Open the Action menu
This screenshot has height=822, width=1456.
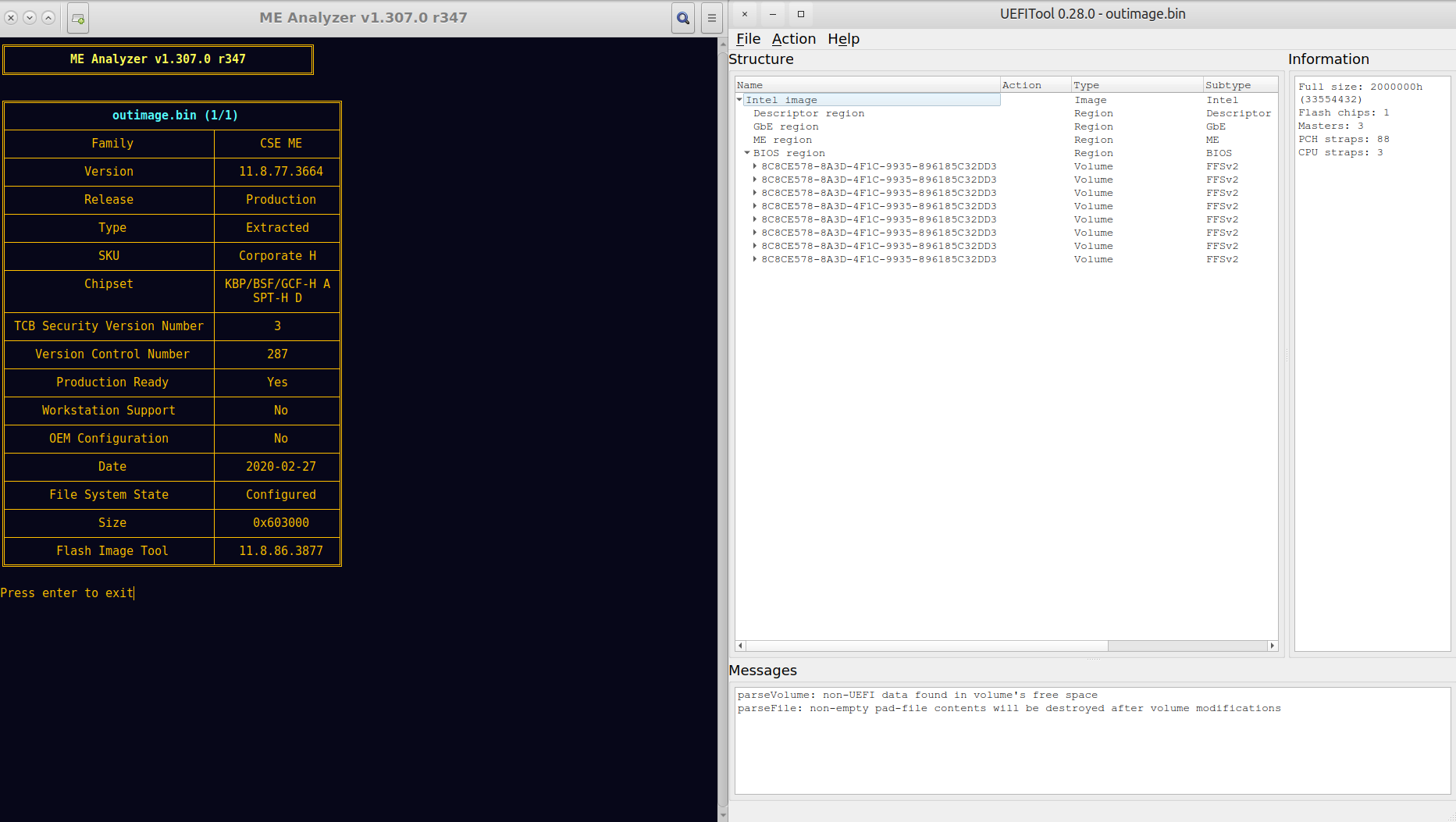pyautogui.click(x=793, y=39)
